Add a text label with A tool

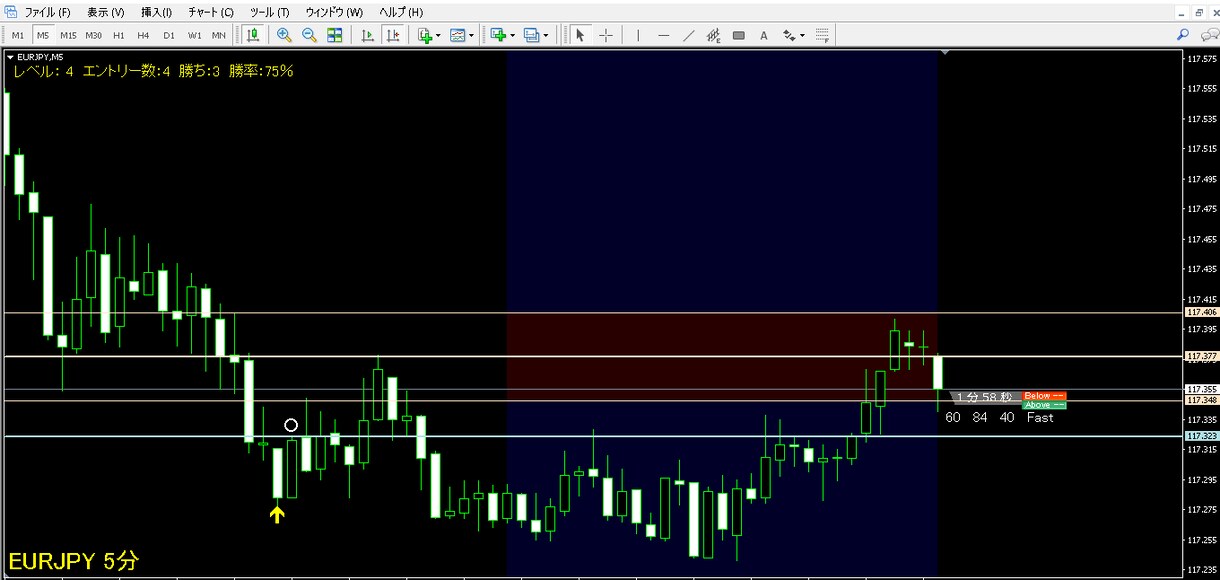(764, 35)
